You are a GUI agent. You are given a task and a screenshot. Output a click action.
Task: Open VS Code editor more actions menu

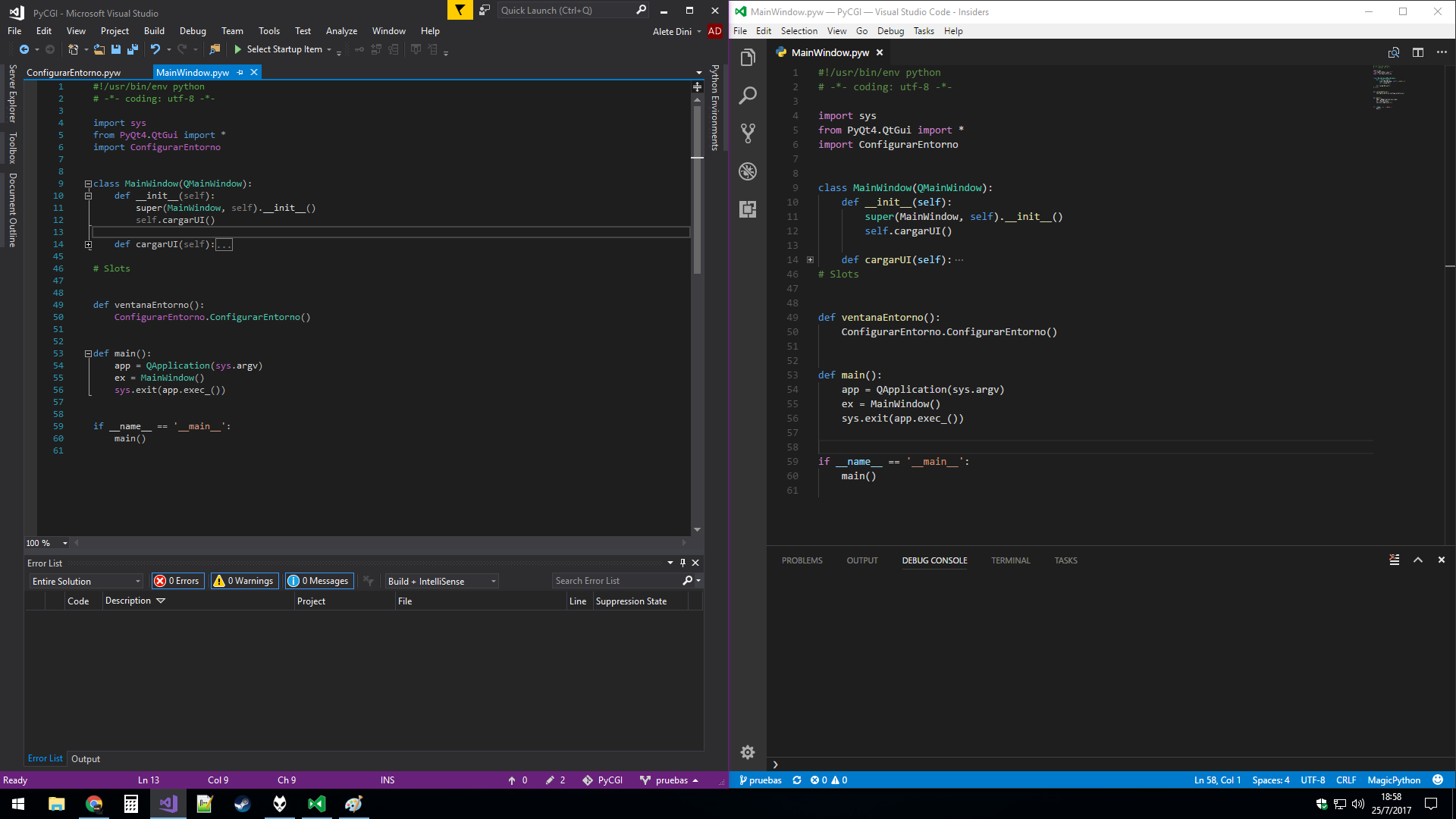click(x=1442, y=52)
